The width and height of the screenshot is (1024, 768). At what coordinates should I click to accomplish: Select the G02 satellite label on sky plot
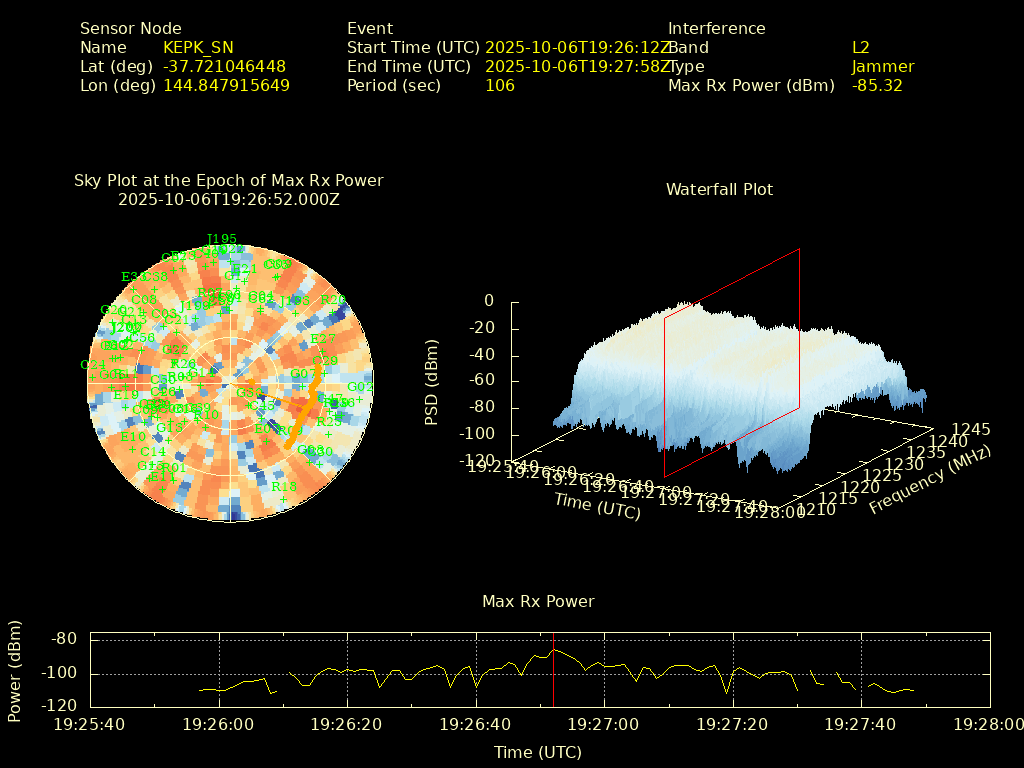click(x=359, y=387)
